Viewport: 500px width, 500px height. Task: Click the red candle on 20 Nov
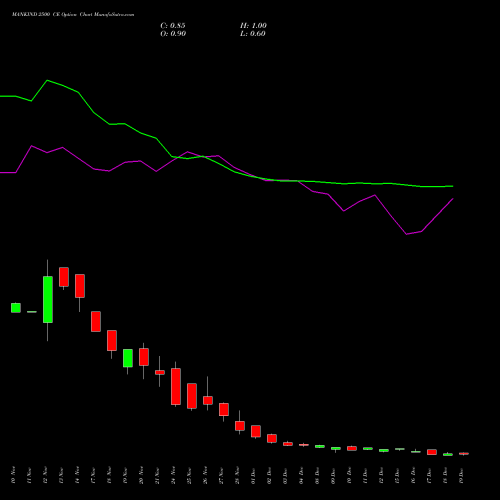click(144, 357)
